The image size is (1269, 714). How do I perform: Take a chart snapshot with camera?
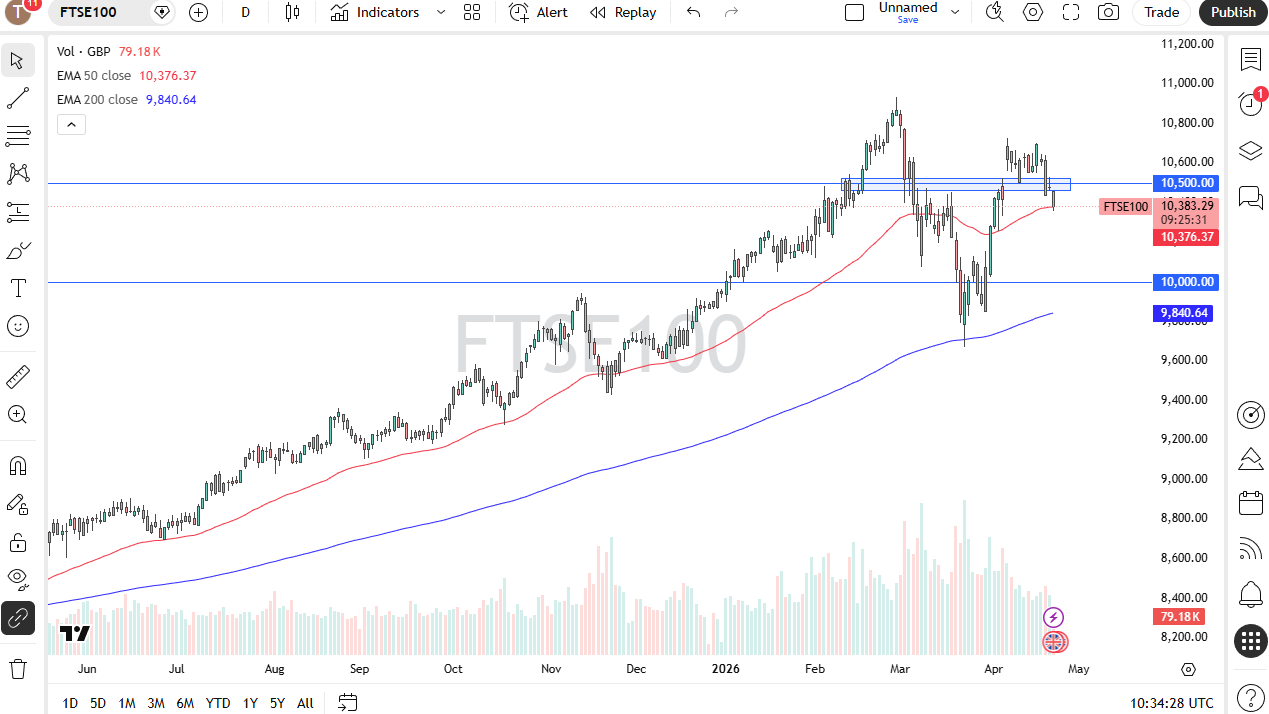pos(1108,12)
